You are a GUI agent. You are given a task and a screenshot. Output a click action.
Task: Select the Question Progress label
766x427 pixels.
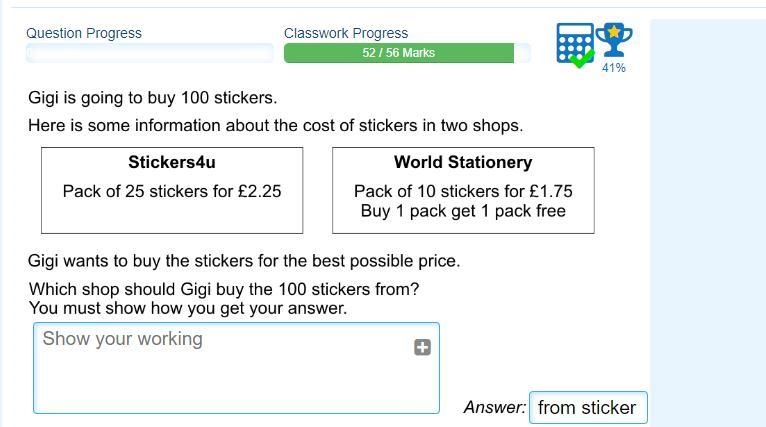coord(84,33)
